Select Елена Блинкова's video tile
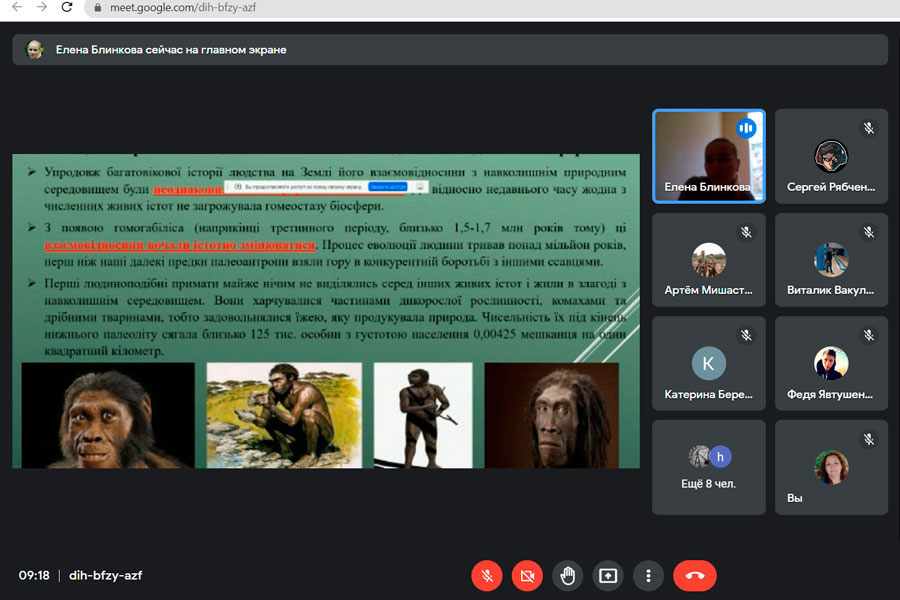900x600 pixels. coord(708,156)
